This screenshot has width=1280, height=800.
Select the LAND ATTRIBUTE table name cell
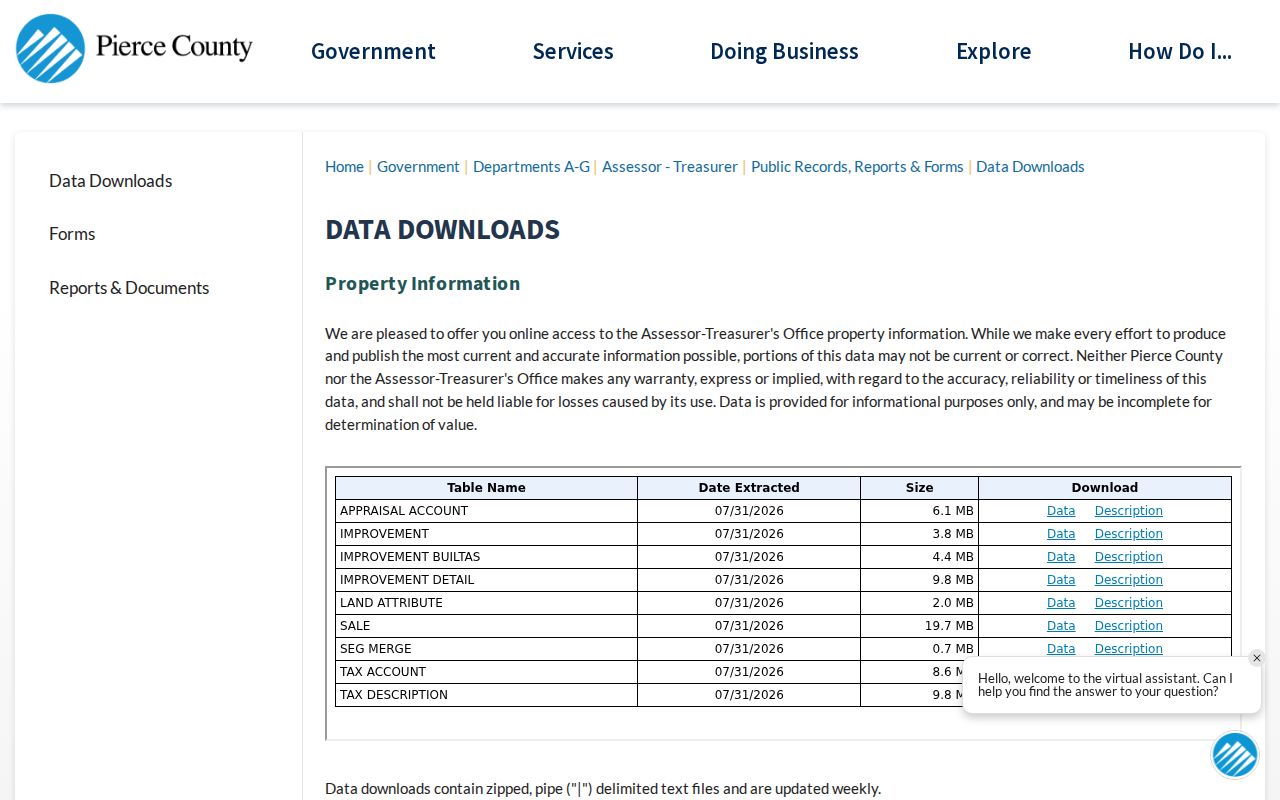click(486, 603)
